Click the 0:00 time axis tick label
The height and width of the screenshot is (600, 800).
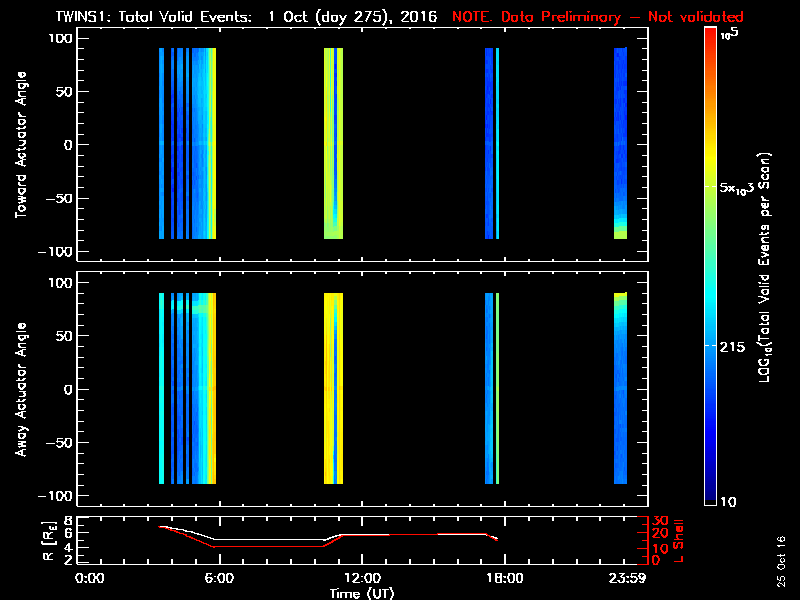(90, 578)
